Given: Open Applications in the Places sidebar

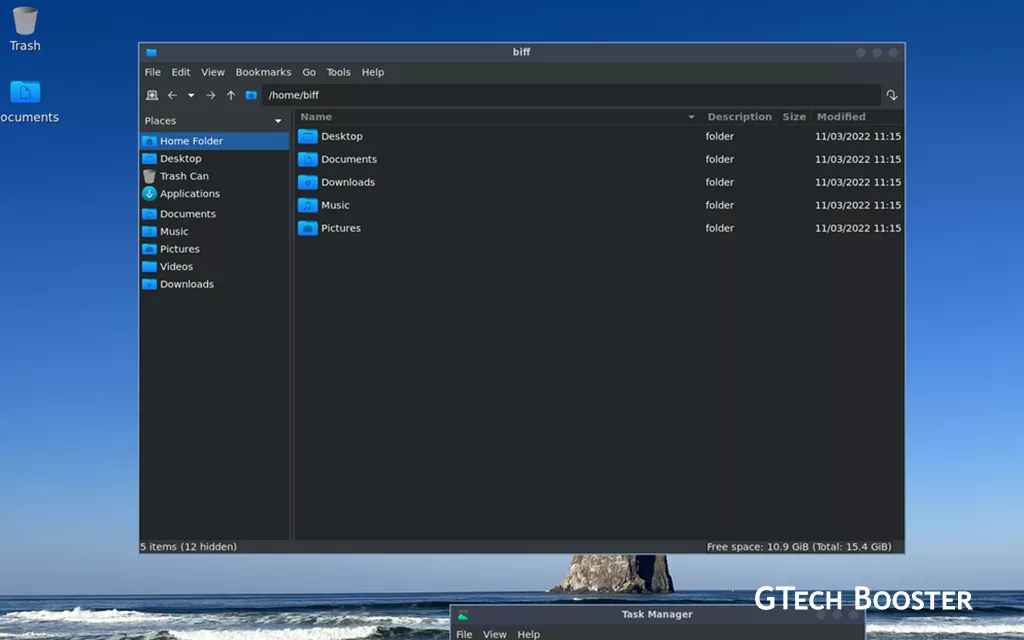Looking at the screenshot, I should pyautogui.click(x=189, y=194).
